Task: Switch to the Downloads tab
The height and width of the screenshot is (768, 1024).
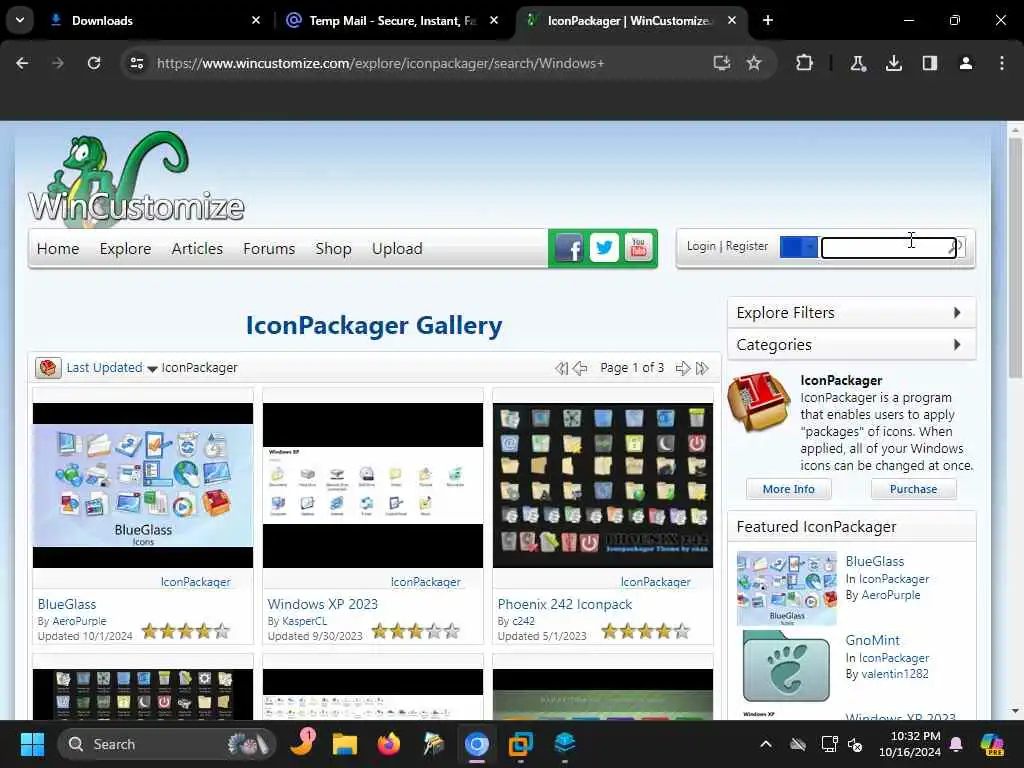Action: click(x=155, y=20)
